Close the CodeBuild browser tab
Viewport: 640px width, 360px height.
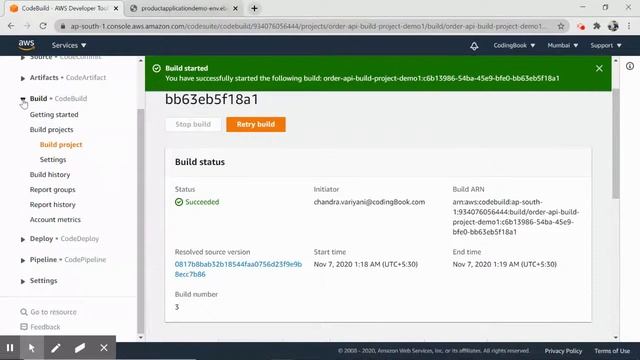(116, 8)
